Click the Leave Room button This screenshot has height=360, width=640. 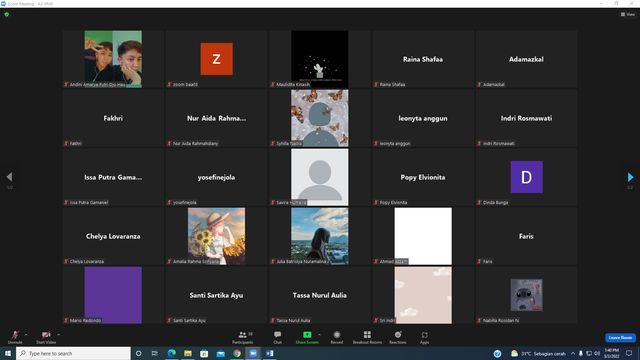pos(620,338)
